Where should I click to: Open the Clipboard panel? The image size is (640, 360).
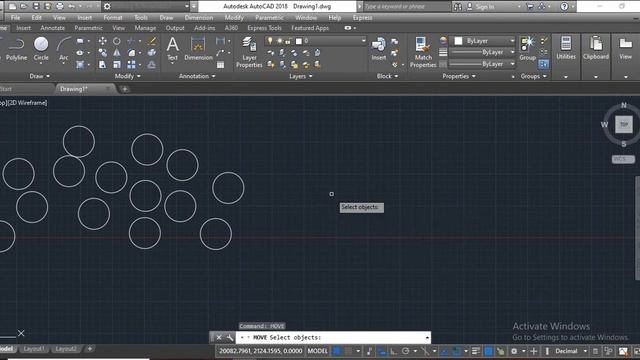(x=596, y=49)
